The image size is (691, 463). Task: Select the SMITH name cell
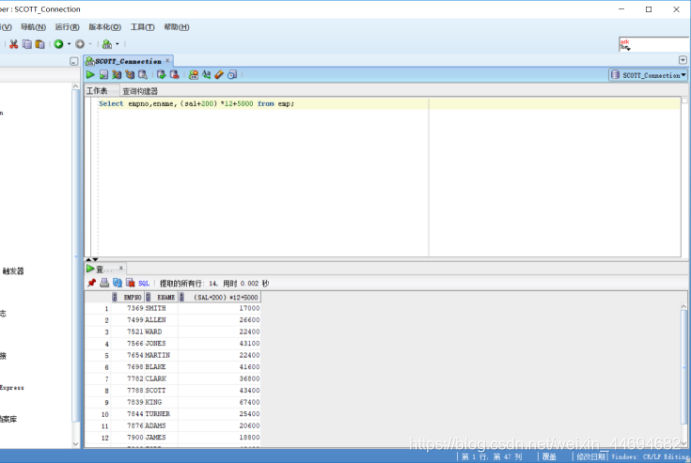161,308
